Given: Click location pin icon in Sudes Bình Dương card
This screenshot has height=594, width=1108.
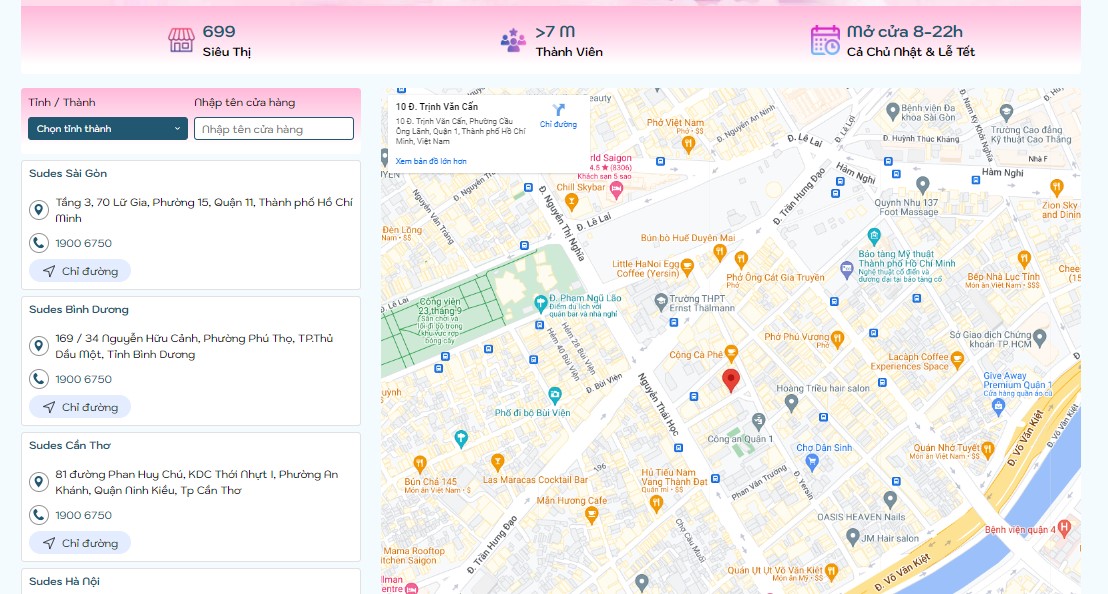Looking at the screenshot, I should pyautogui.click(x=38, y=346).
